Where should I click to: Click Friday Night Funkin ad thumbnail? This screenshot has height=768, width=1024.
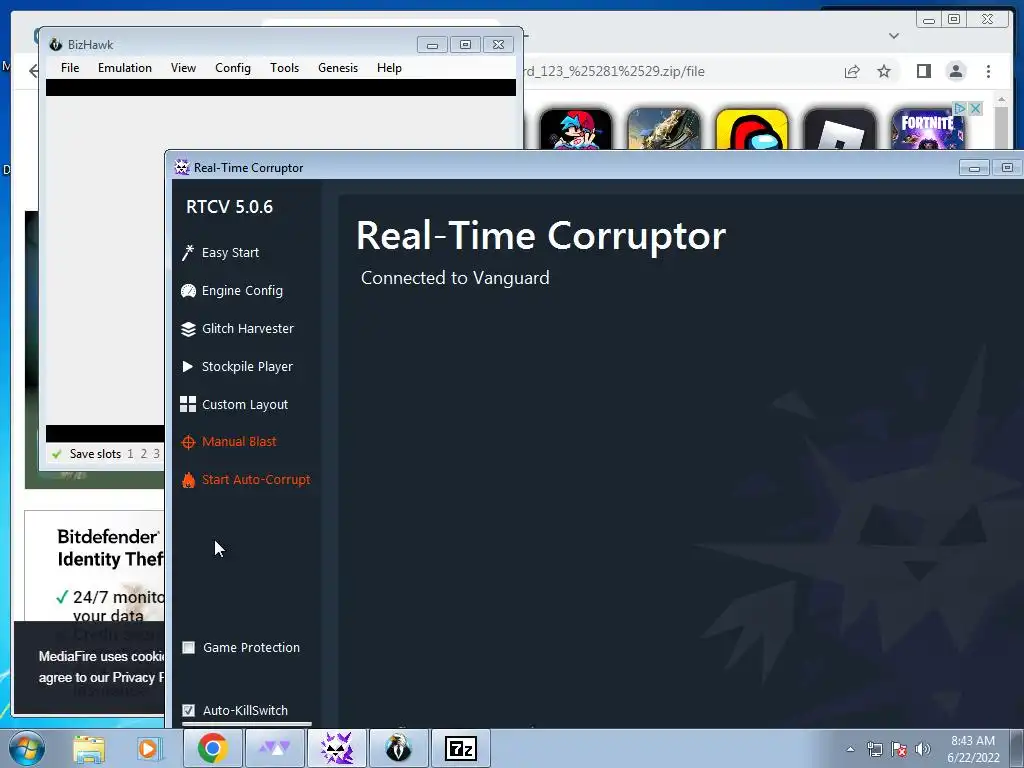(x=576, y=129)
